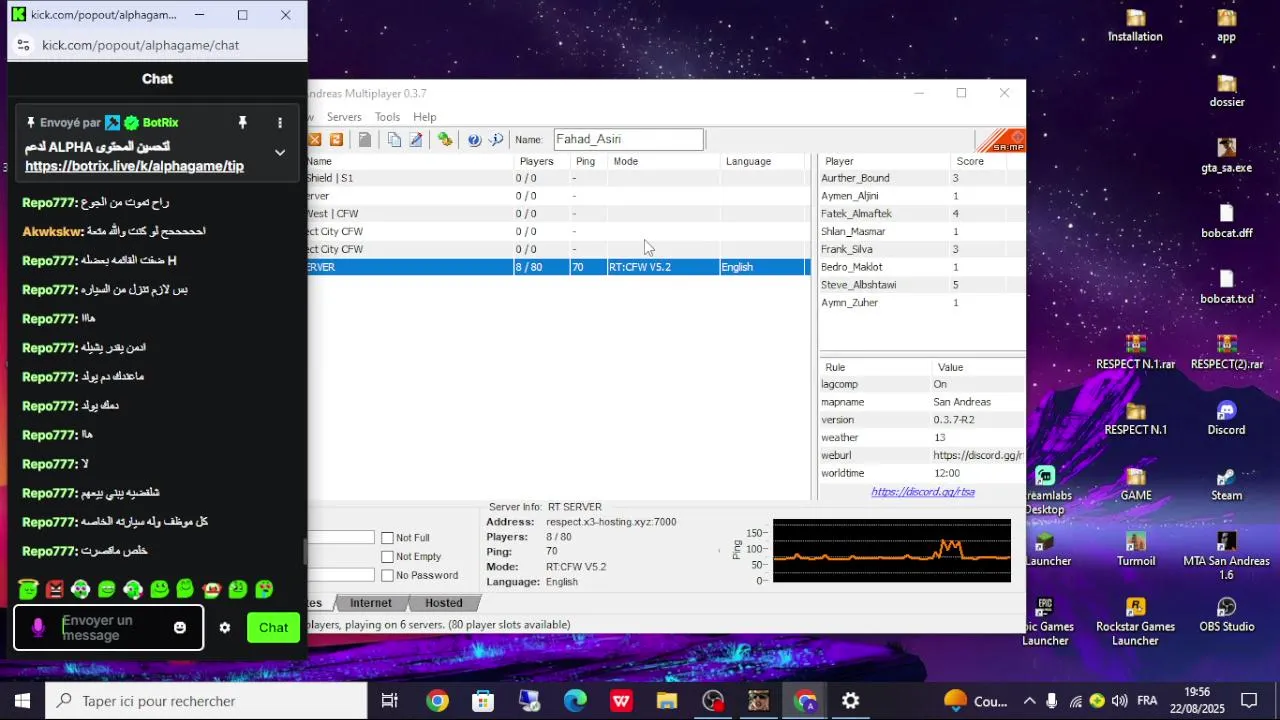This screenshot has height=720, width=1280.
Task: Open three-dot menu on pinned message
Action: click(x=280, y=122)
